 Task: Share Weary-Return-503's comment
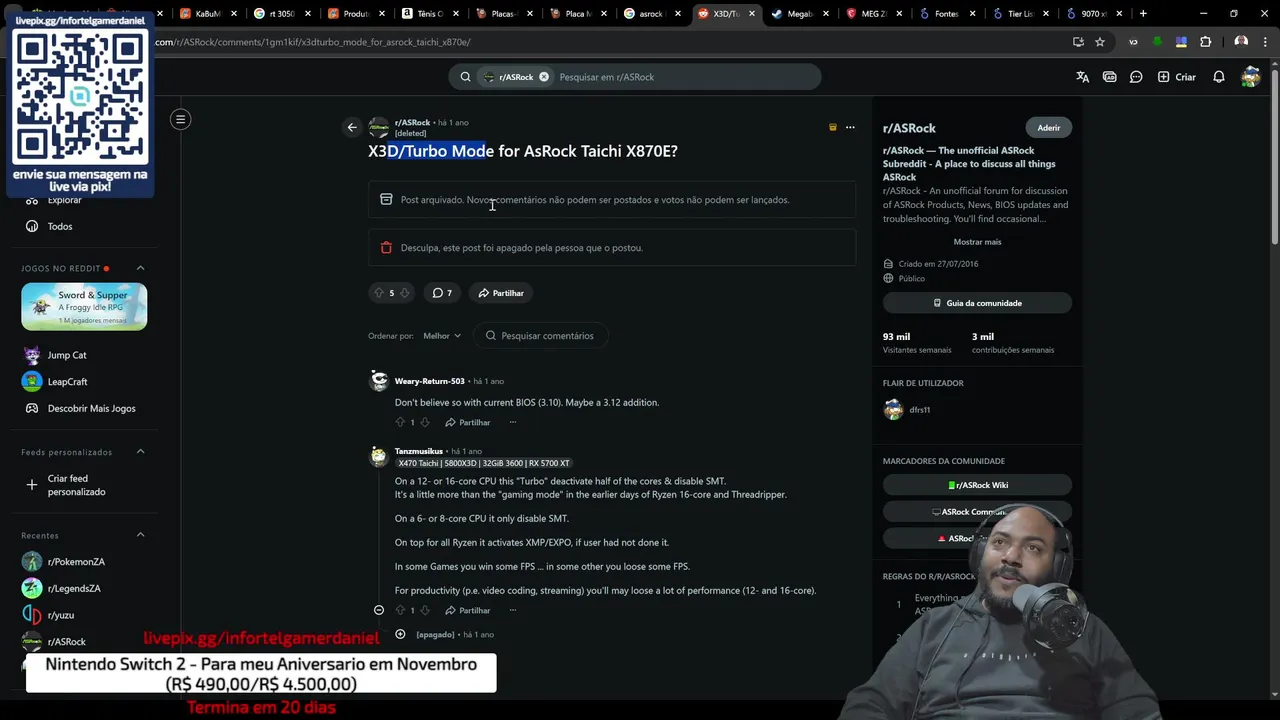468,422
